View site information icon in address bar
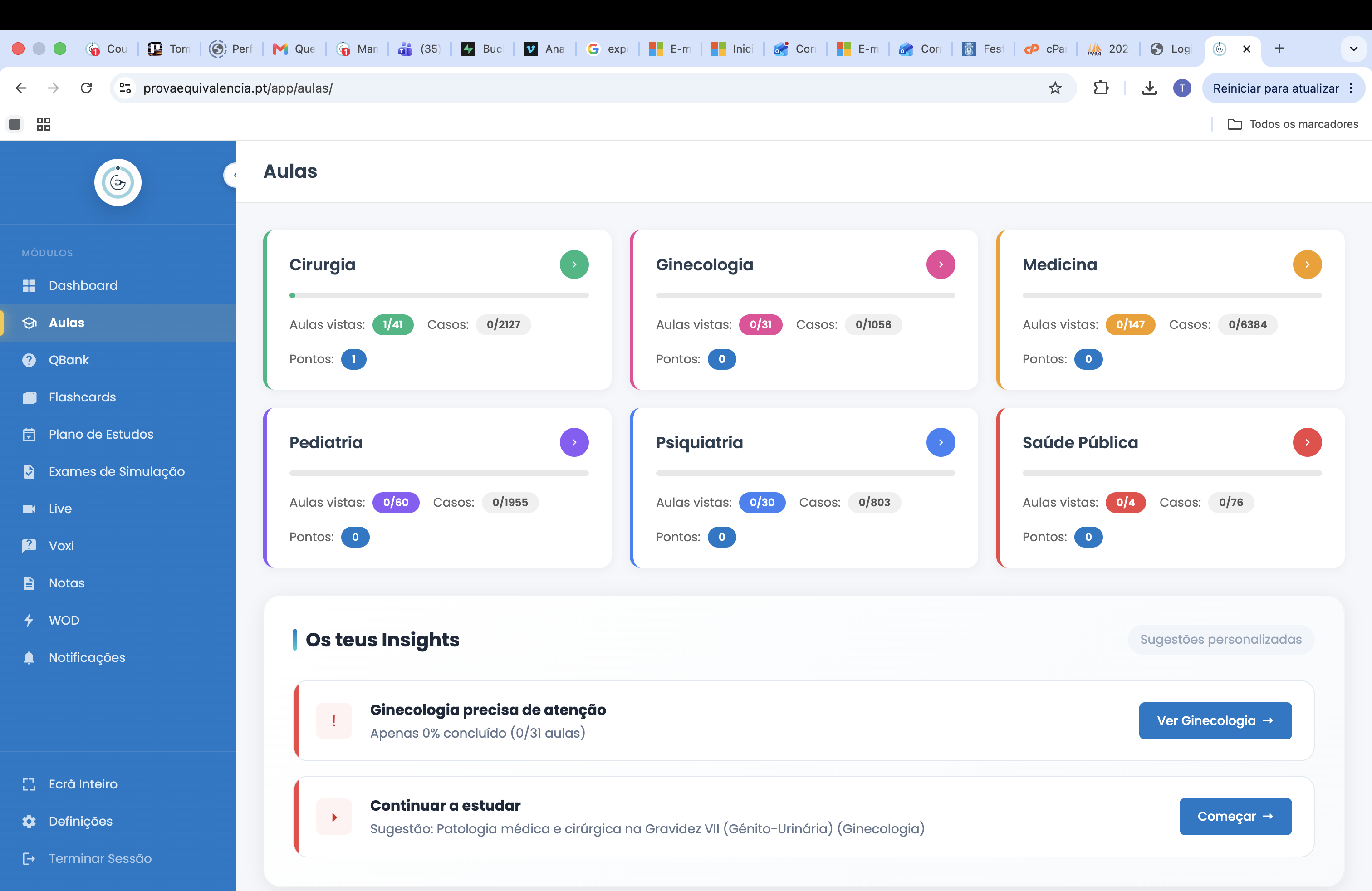1372x891 pixels. [x=125, y=88]
